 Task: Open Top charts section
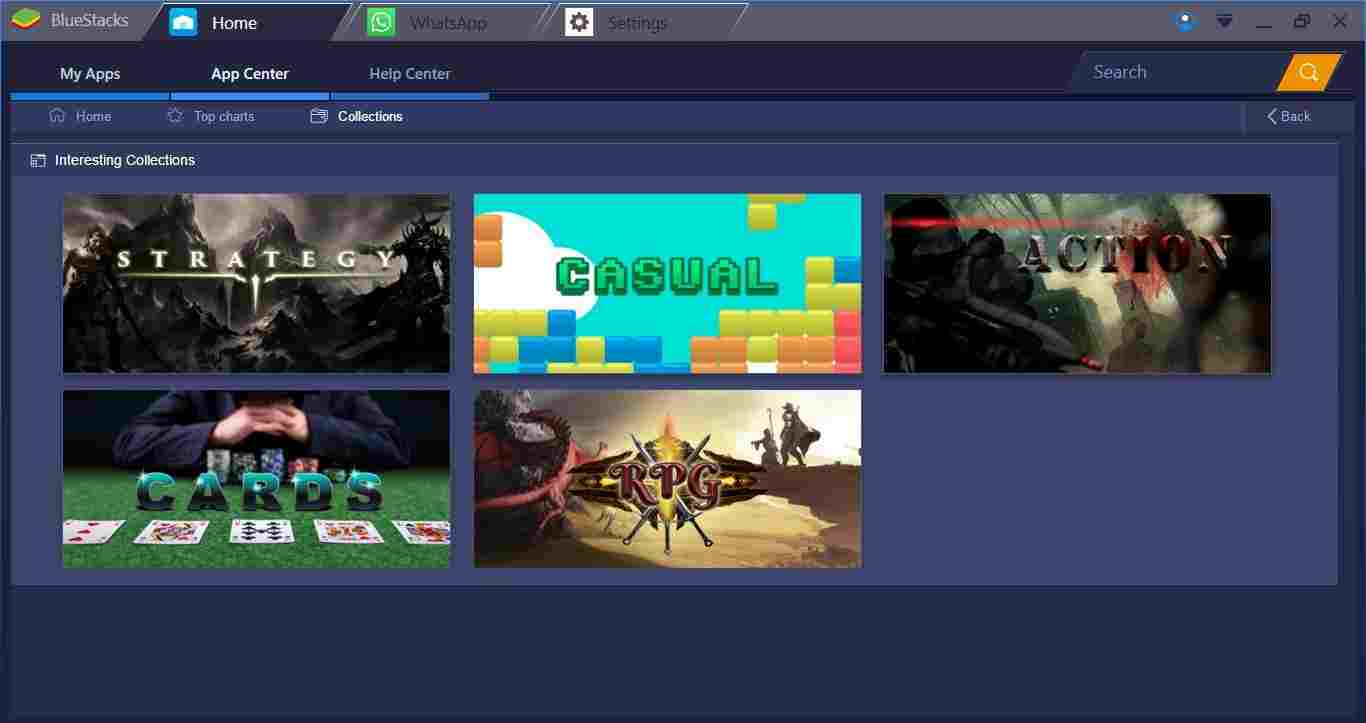coord(210,116)
